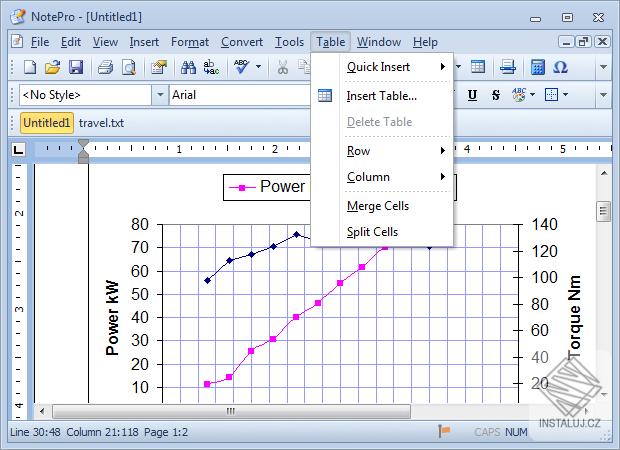Click the Omega symbol icon
Image resolution: width=620 pixels, height=450 pixels.
pyautogui.click(x=560, y=67)
